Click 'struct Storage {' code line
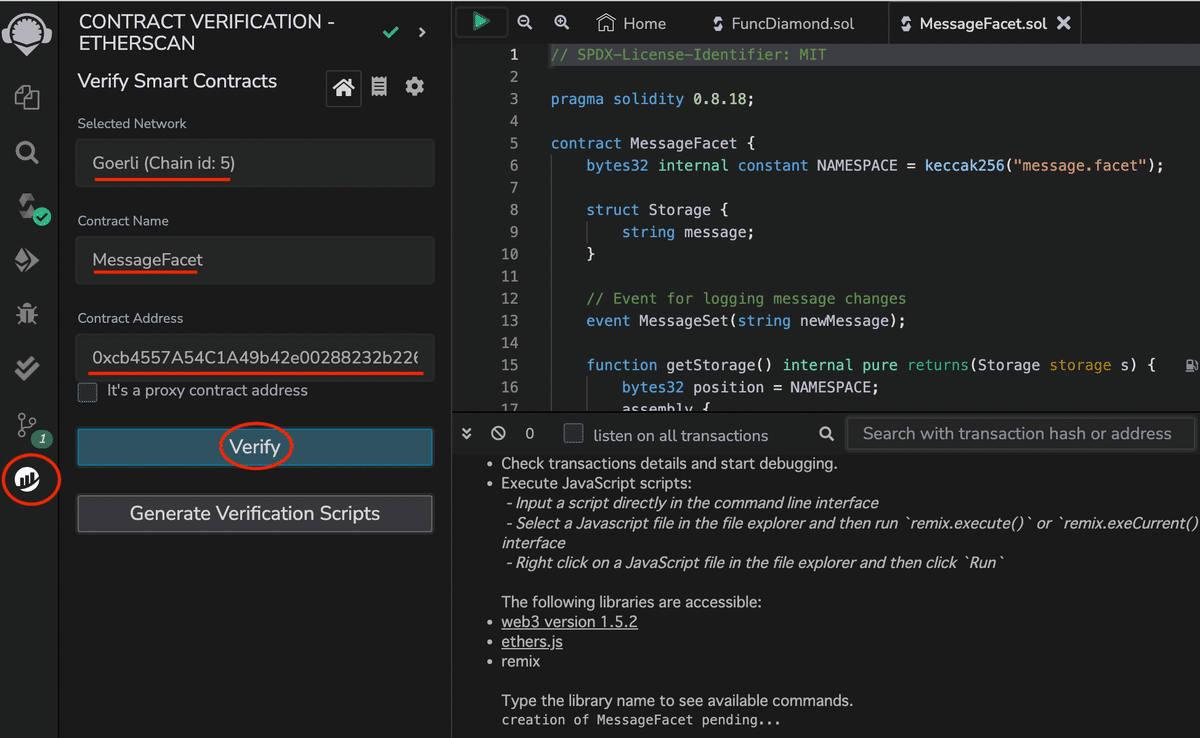This screenshot has width=1200, height=738. tap(658, 210)
